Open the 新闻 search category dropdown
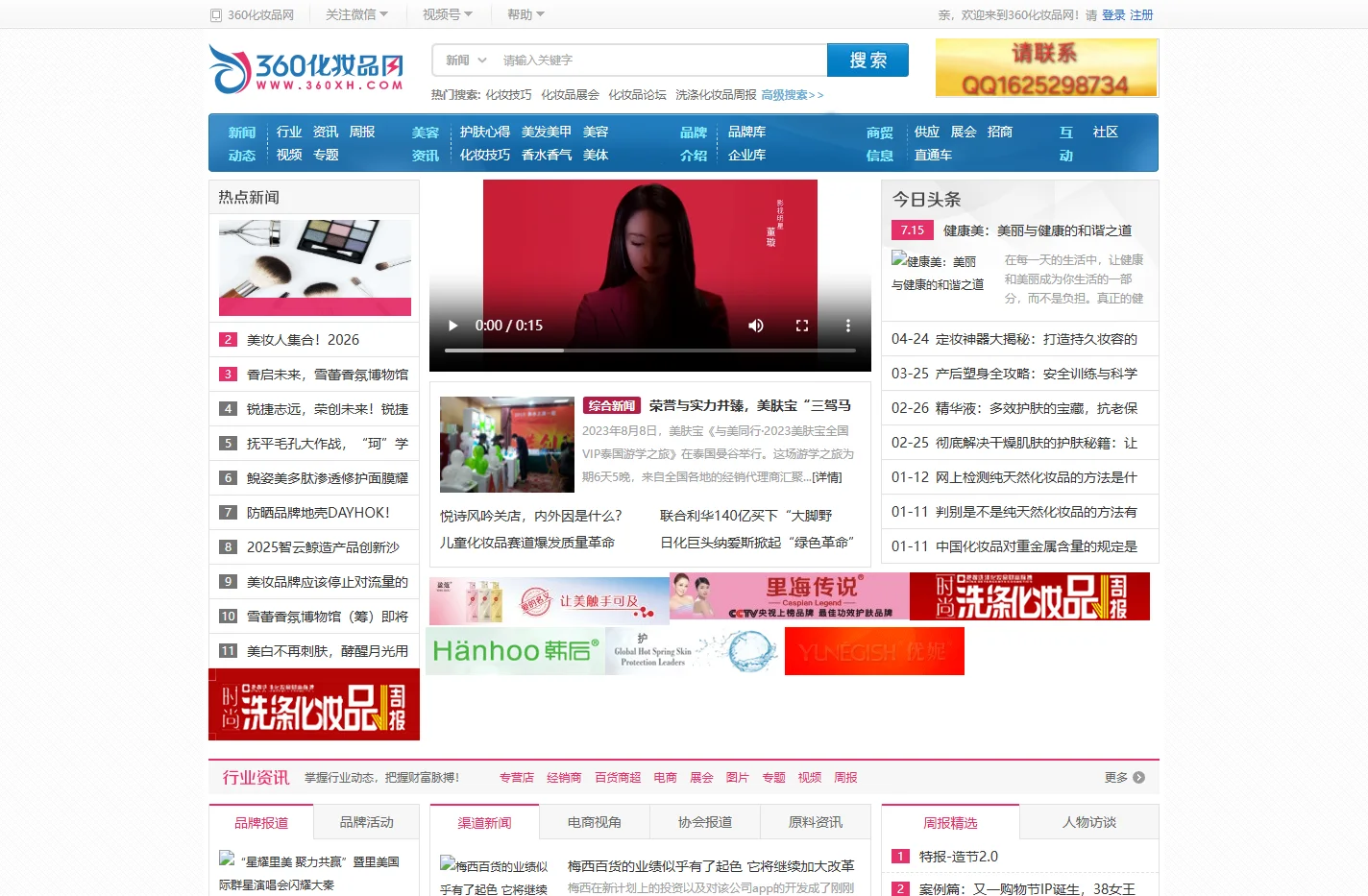 (466, 60)
